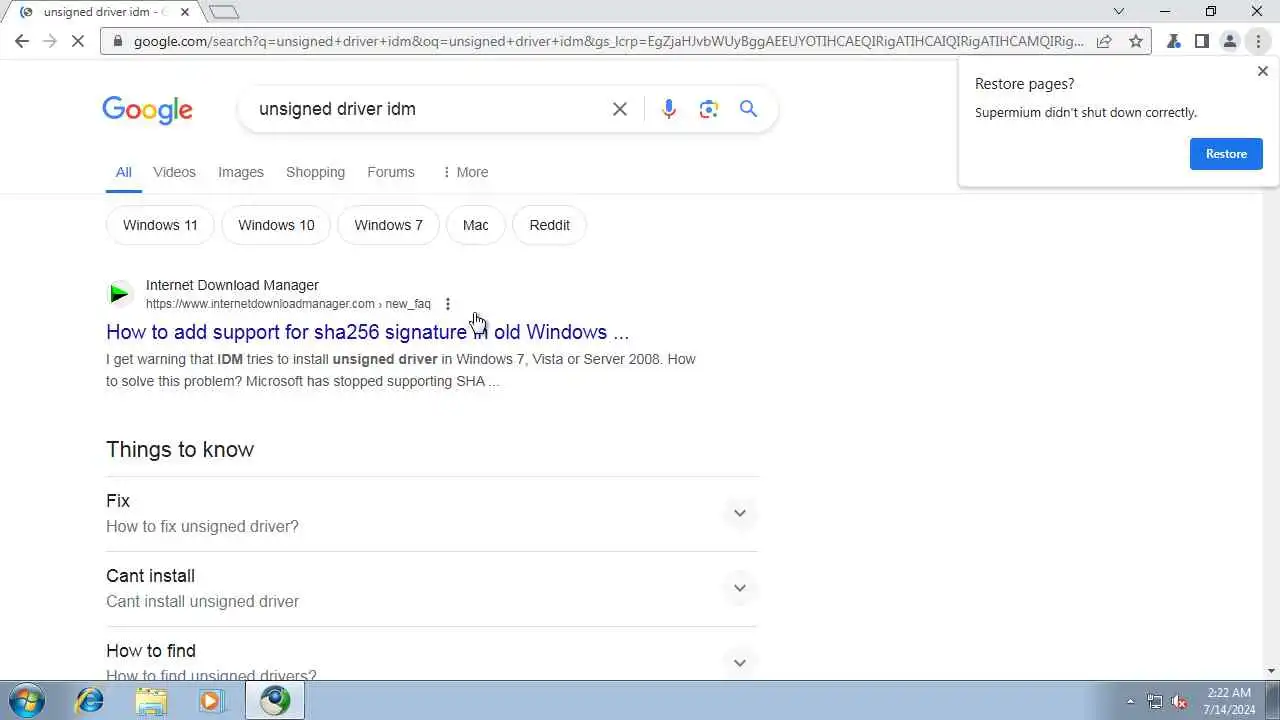Open the browser three-dot menu
This screenshot has width=1280, height=720.
tap(1258, 41)
